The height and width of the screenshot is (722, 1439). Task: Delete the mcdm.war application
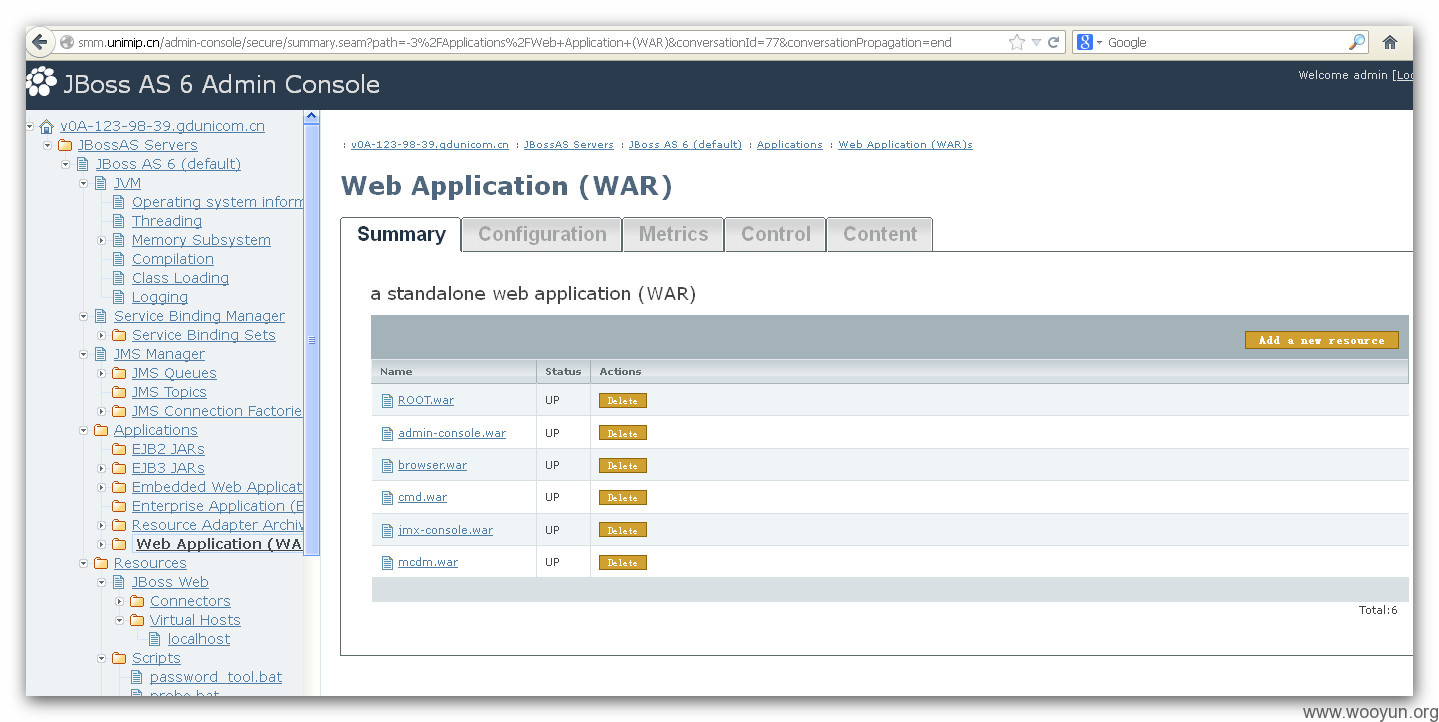click(622, 563)
